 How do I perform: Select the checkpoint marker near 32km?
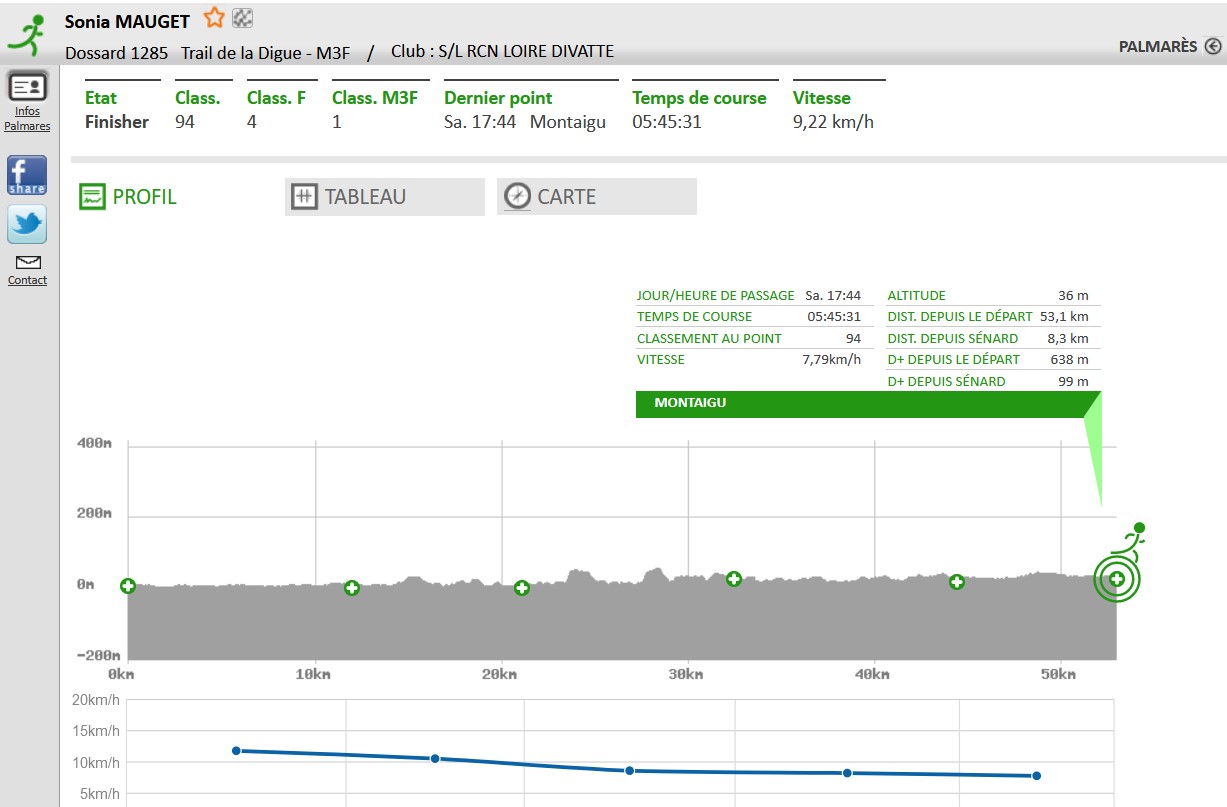pyautogui.click(x=734, y=579)
